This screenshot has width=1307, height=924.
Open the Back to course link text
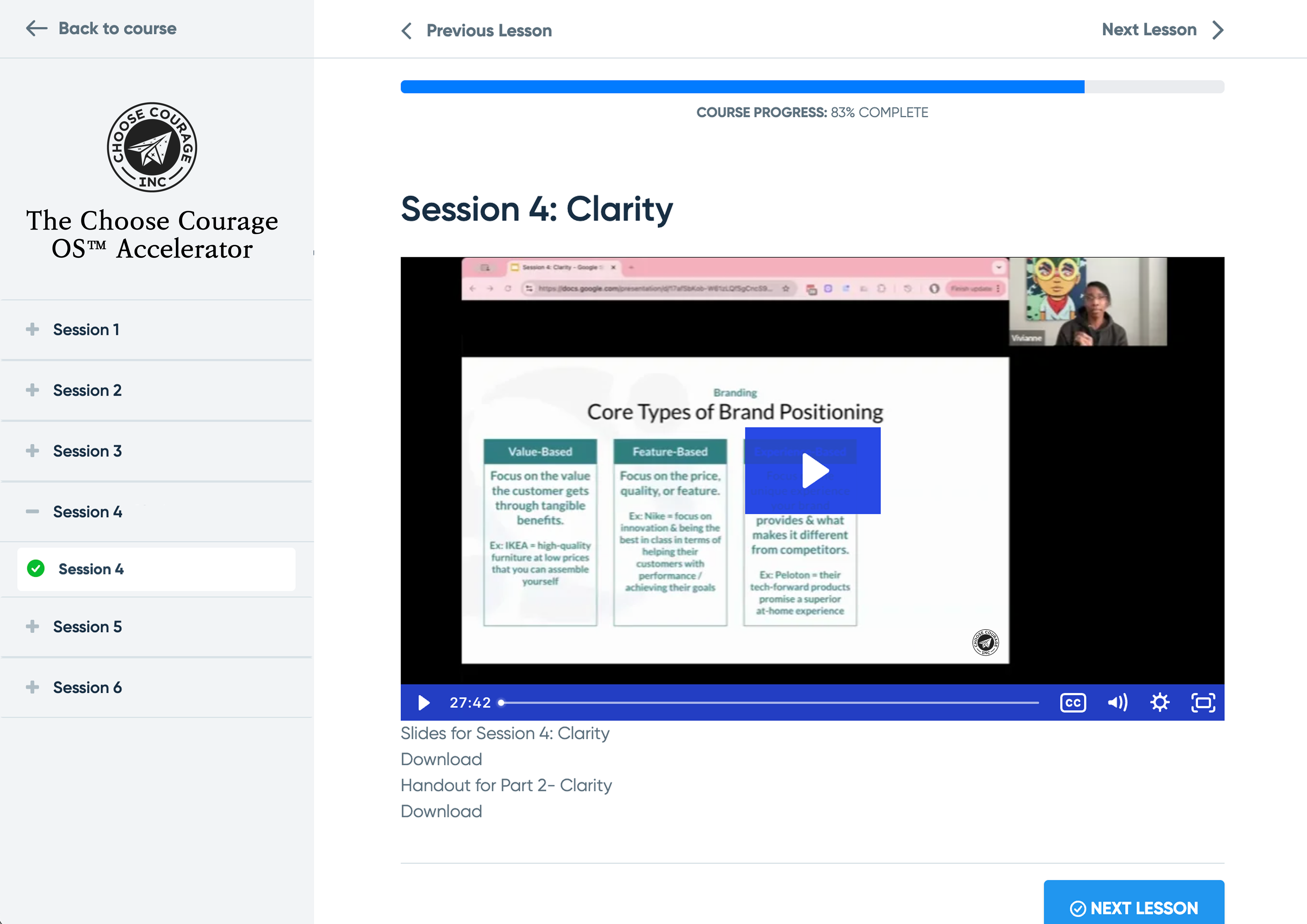[117, 29]
